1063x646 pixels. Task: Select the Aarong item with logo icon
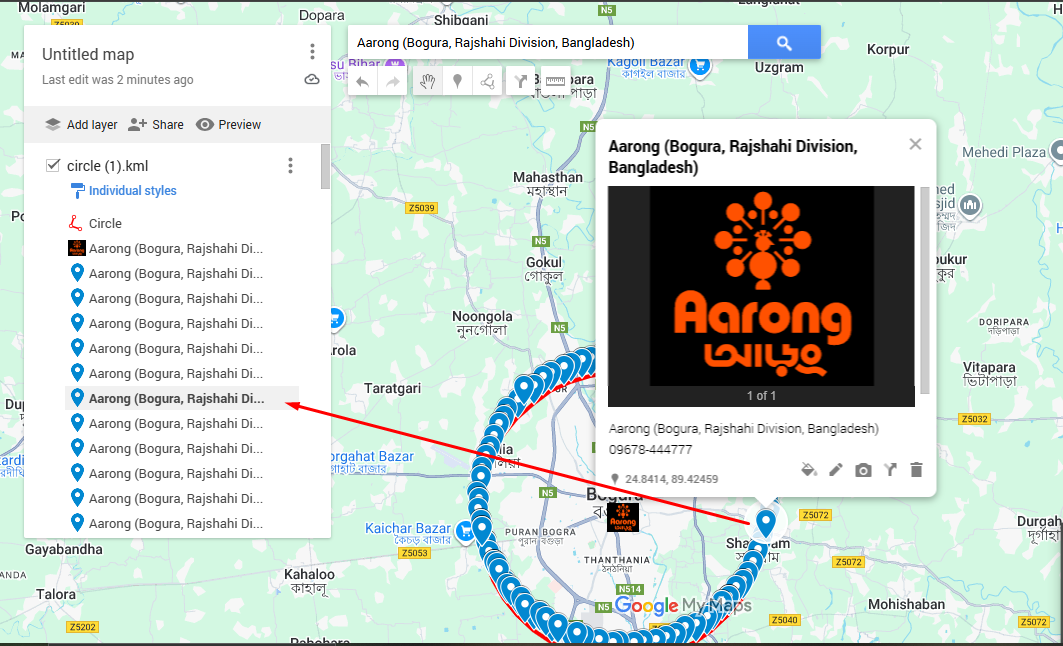[x=166, y=248]
